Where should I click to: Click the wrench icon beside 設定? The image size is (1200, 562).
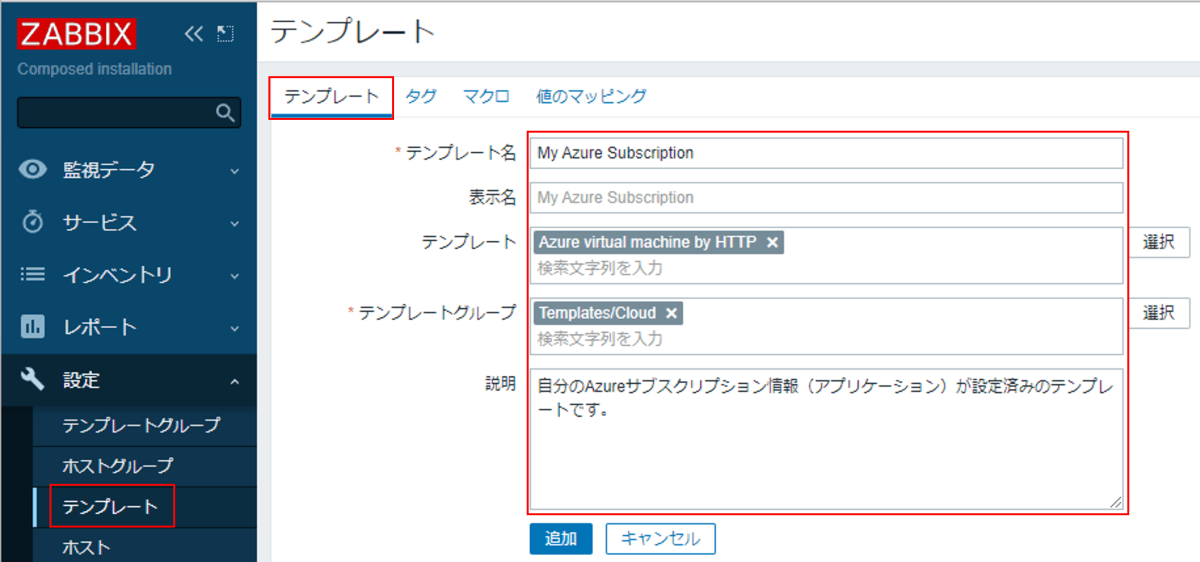[33, 379]
